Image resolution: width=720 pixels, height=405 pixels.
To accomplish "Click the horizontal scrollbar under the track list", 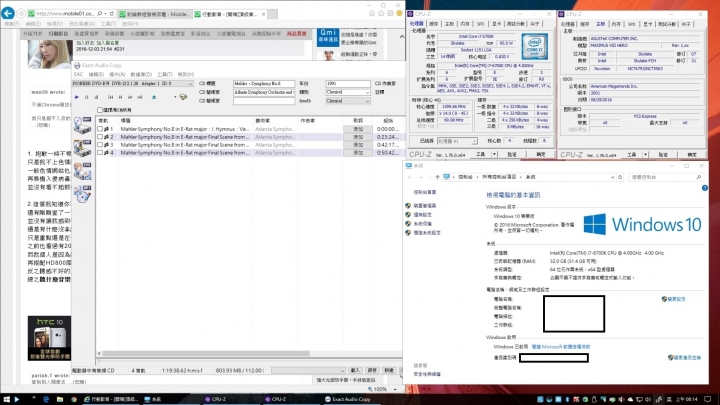I will 206,354.
